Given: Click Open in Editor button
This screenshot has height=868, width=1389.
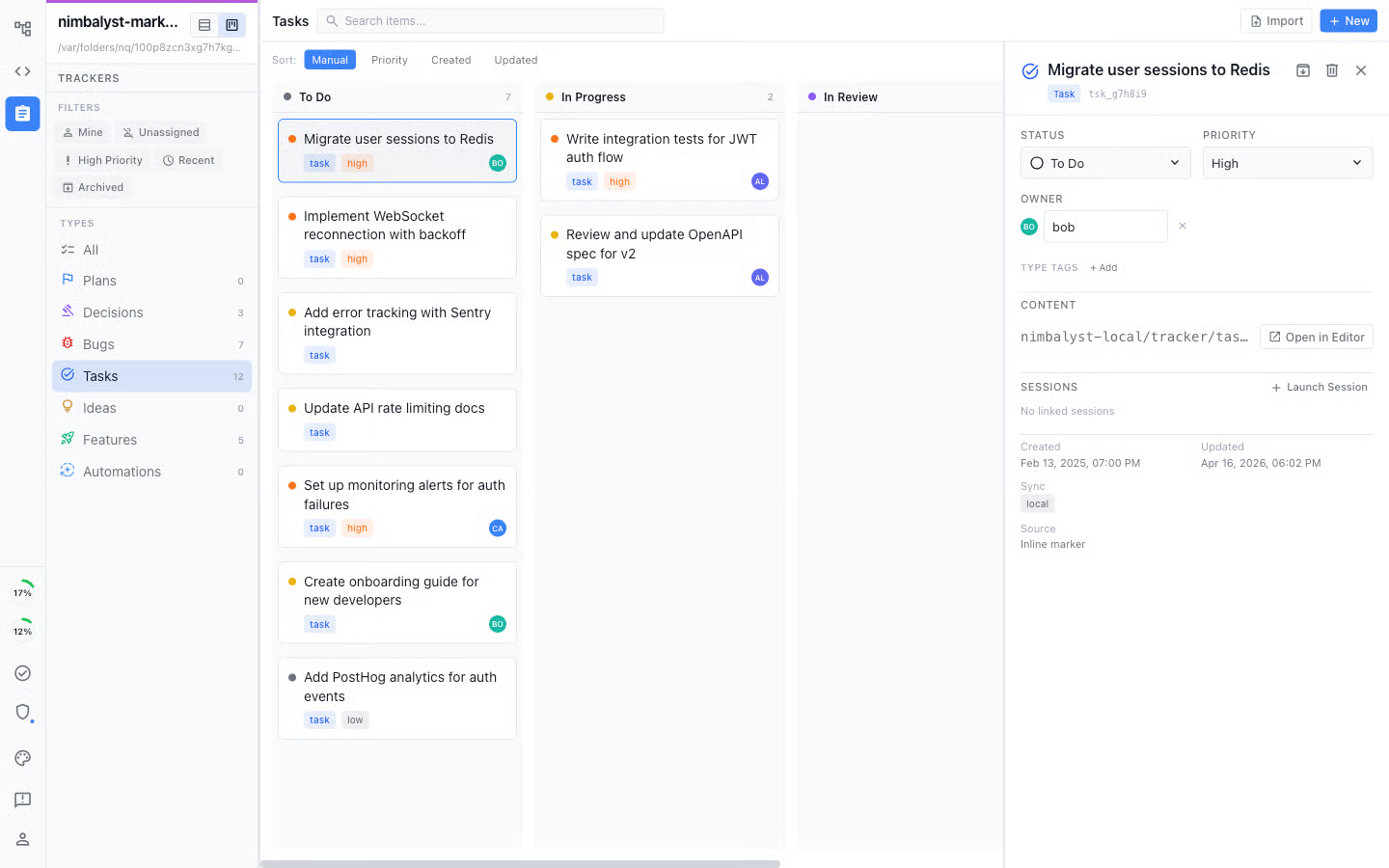Looking at the screenshot, I should 1317,337.
